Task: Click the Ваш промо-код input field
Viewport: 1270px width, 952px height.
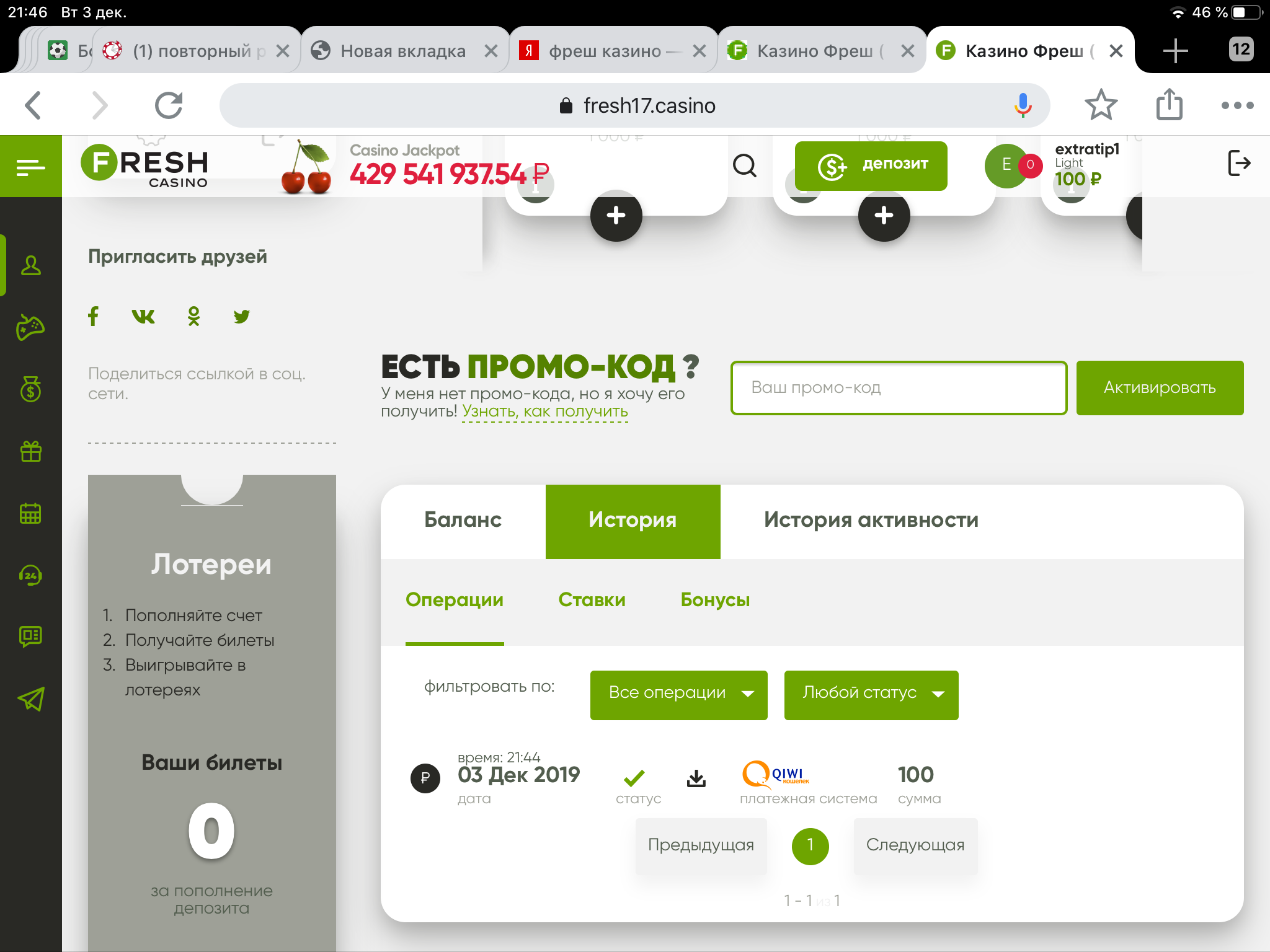Action: coord(898,388)
